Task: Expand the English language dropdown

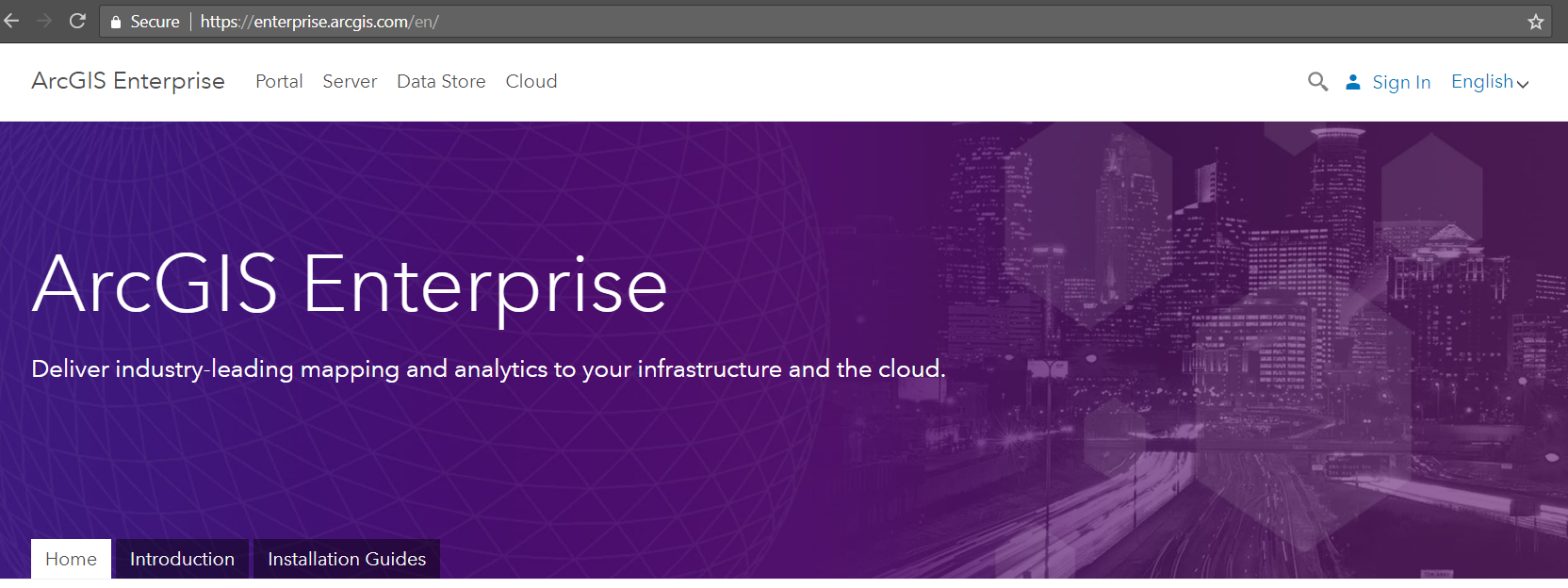Action: [x=1490, y=82]
